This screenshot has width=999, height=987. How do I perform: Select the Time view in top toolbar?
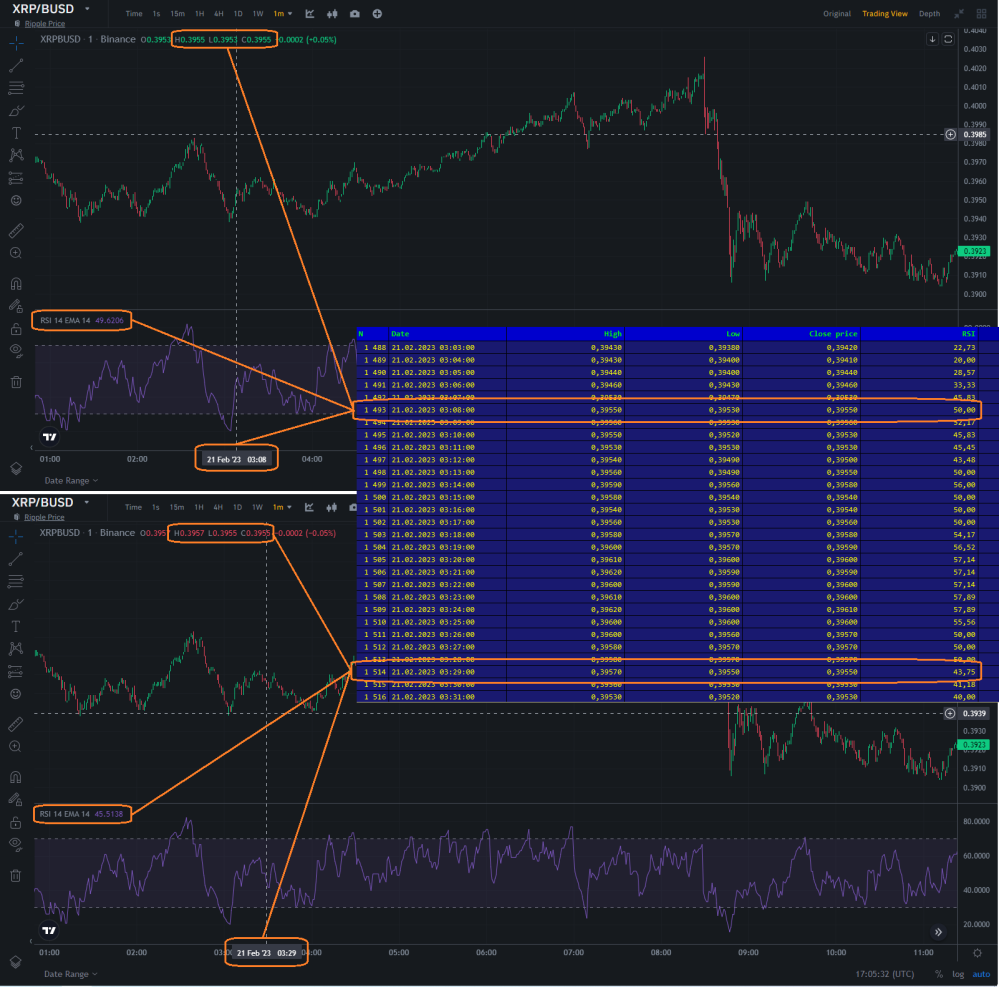click(134, 13)
